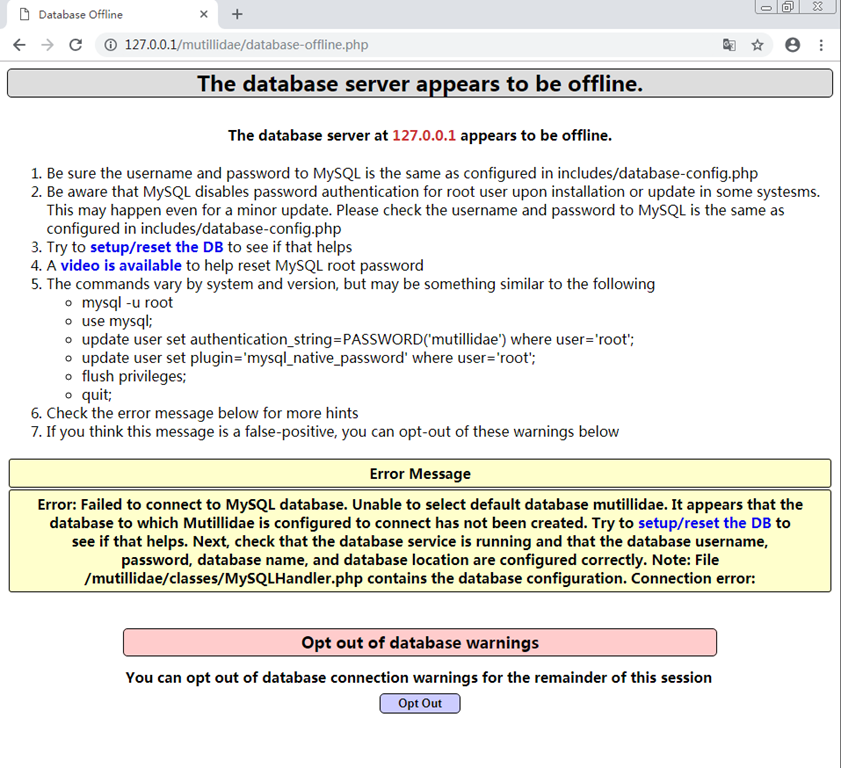Click the 'quit;' command text

coord(97,395)
